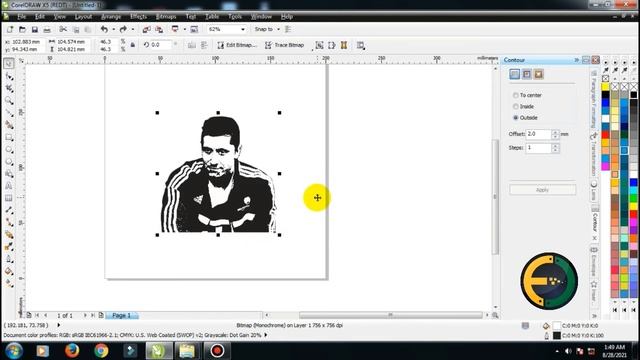Expand the redo history dropdown arrow
The height and width of the screenshot is (360, 640).
(132, 29)
